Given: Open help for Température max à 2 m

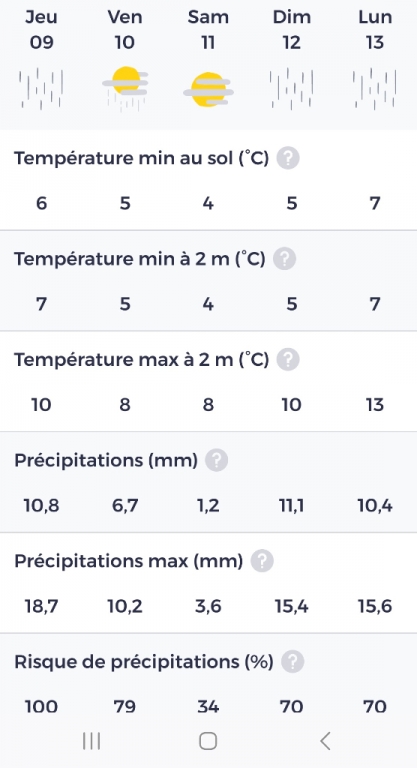Looking at the screenshot, I should coord(288,360).
